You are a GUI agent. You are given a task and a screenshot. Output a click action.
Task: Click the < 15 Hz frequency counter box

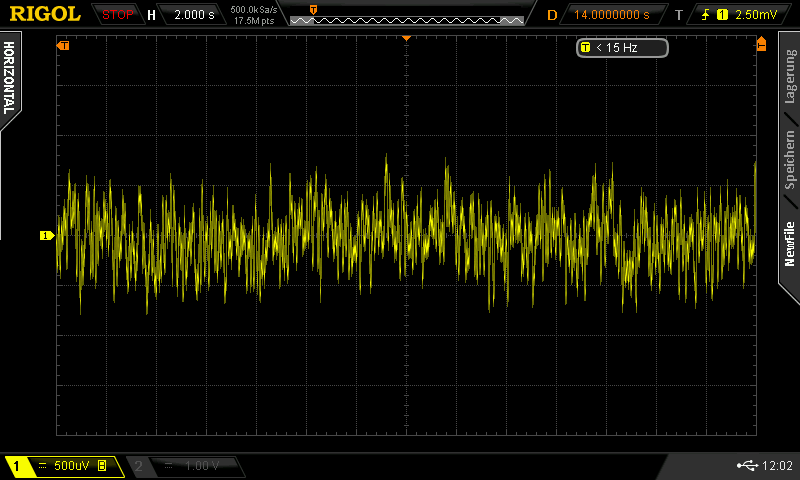pos(622,48)
